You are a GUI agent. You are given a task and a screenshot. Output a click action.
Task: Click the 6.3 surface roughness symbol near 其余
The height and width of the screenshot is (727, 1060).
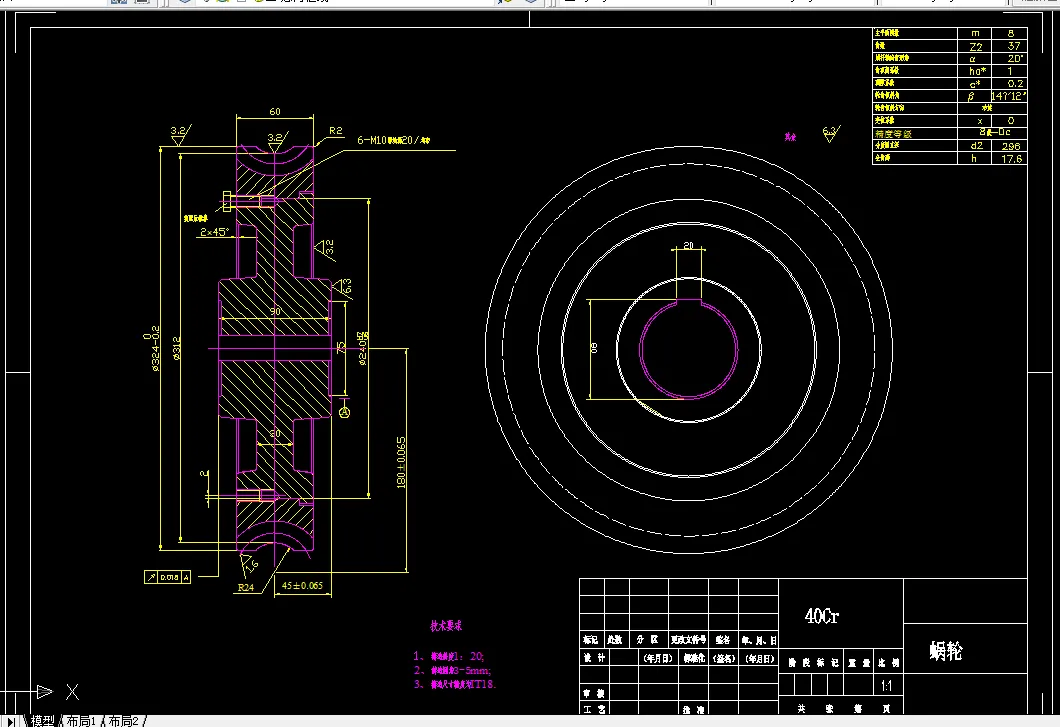click(830, 133)
